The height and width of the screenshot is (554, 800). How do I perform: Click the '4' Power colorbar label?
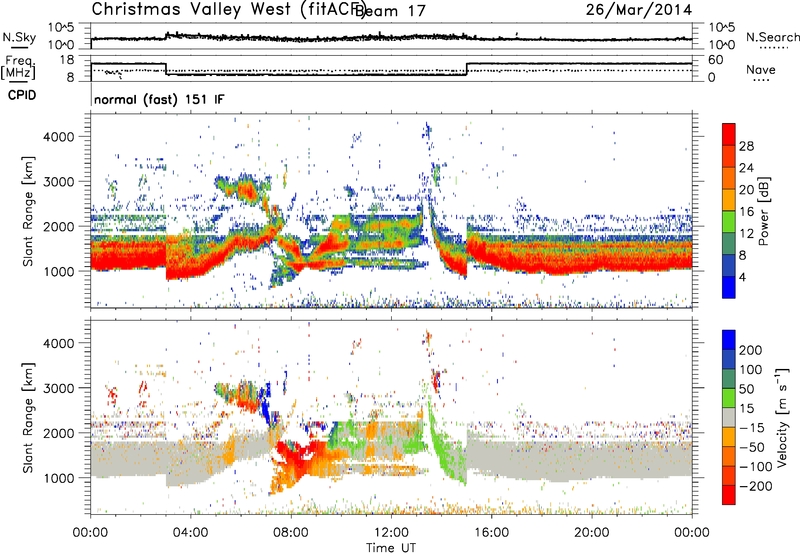pyautogui.click(x=743, y=277)
